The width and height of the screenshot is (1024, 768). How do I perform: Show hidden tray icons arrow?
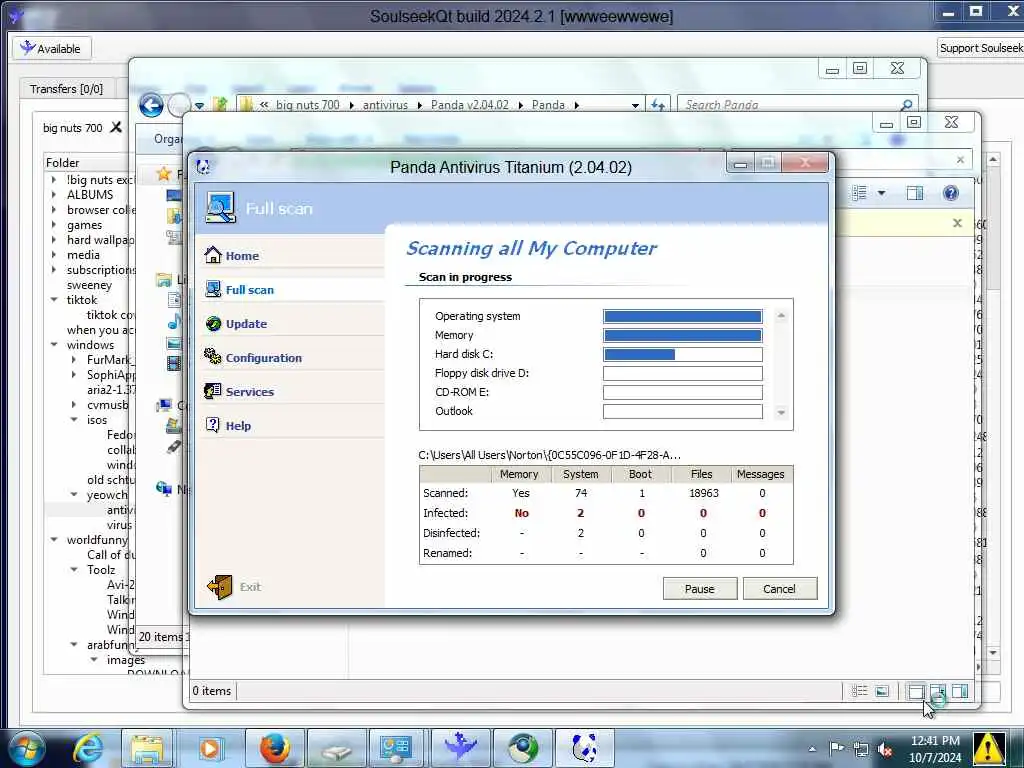812,749
